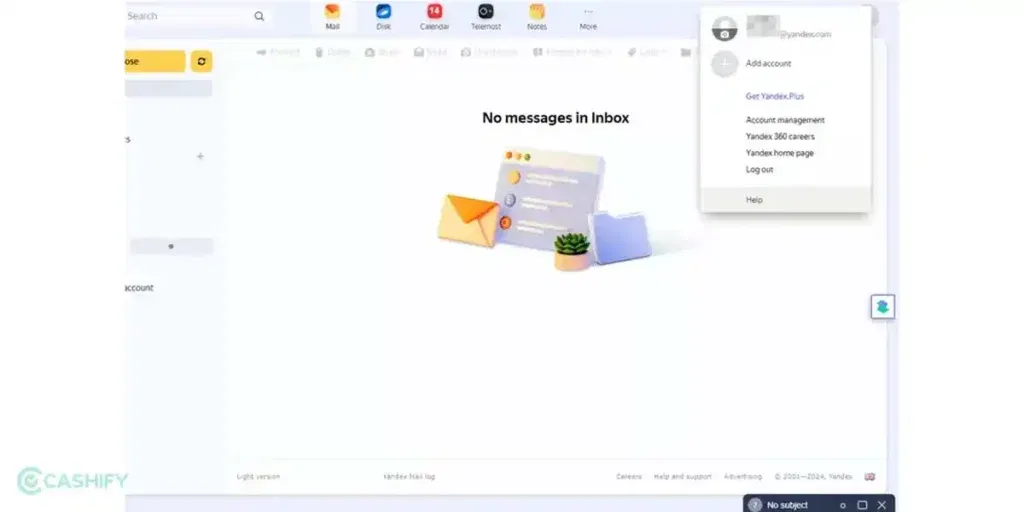
Task: Open Yandex 360 careers menu item
Action: (x=780, y=136)
